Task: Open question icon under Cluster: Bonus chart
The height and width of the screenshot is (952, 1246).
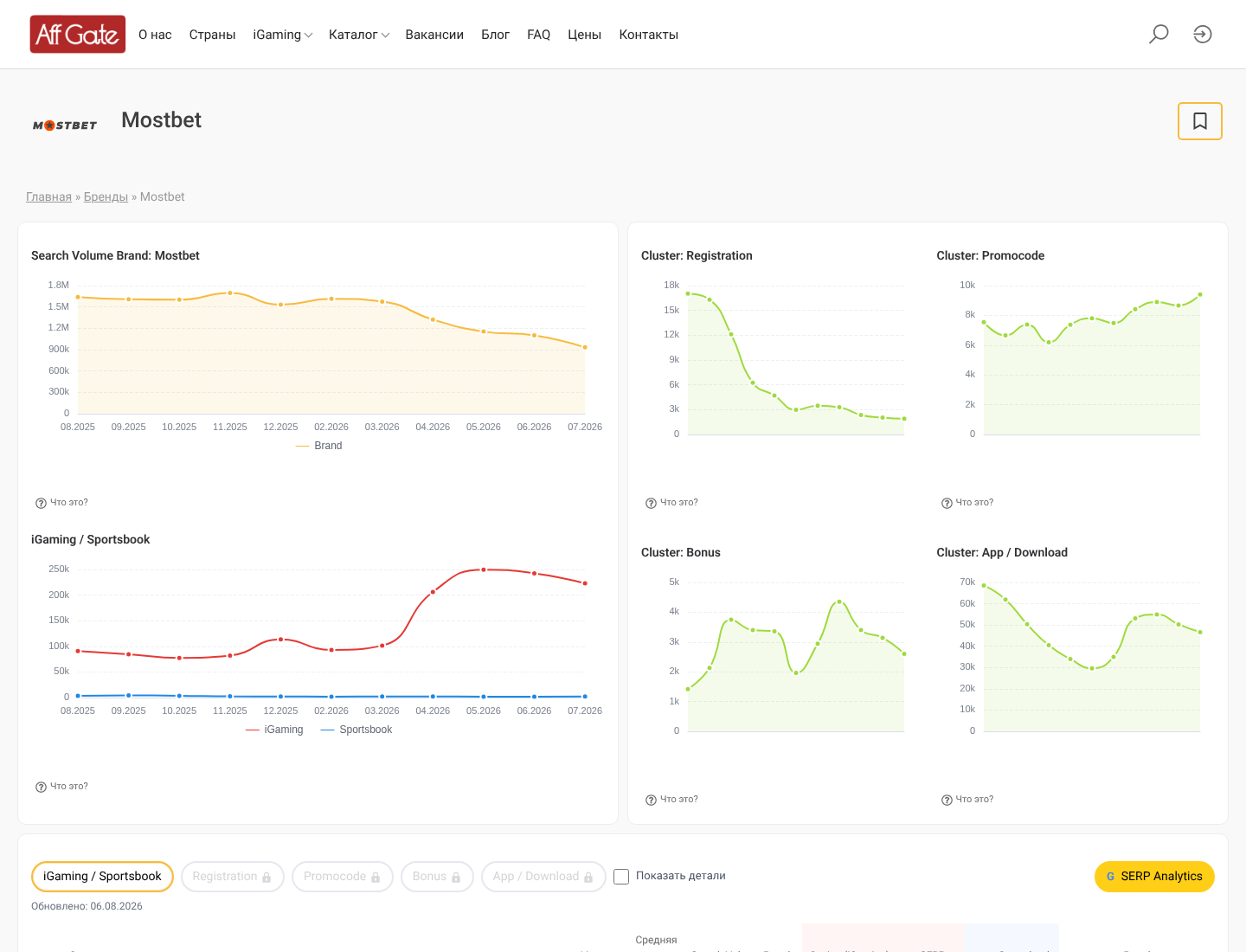Action: coord(651,800)
